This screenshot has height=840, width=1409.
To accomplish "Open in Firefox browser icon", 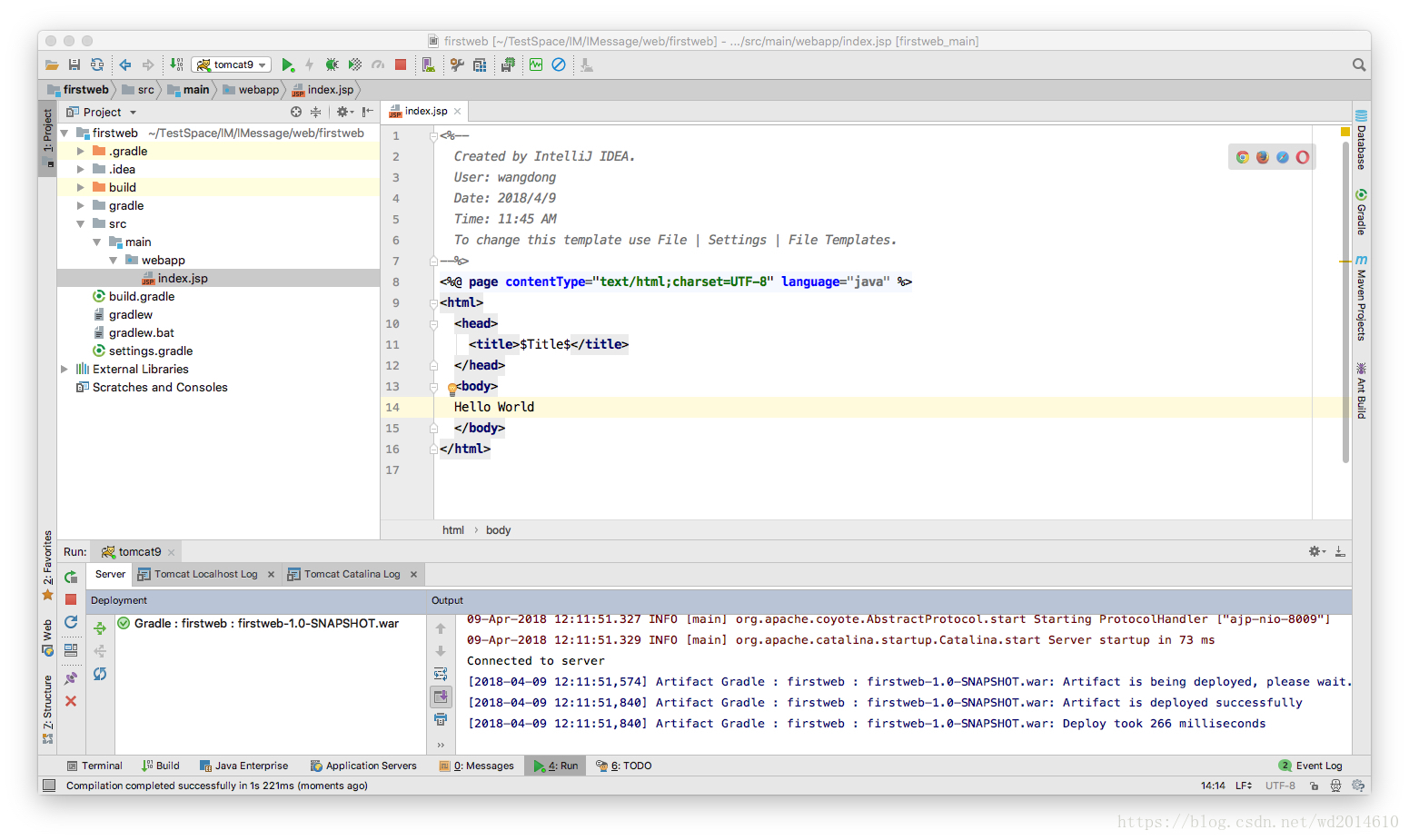I will 1263,157.
